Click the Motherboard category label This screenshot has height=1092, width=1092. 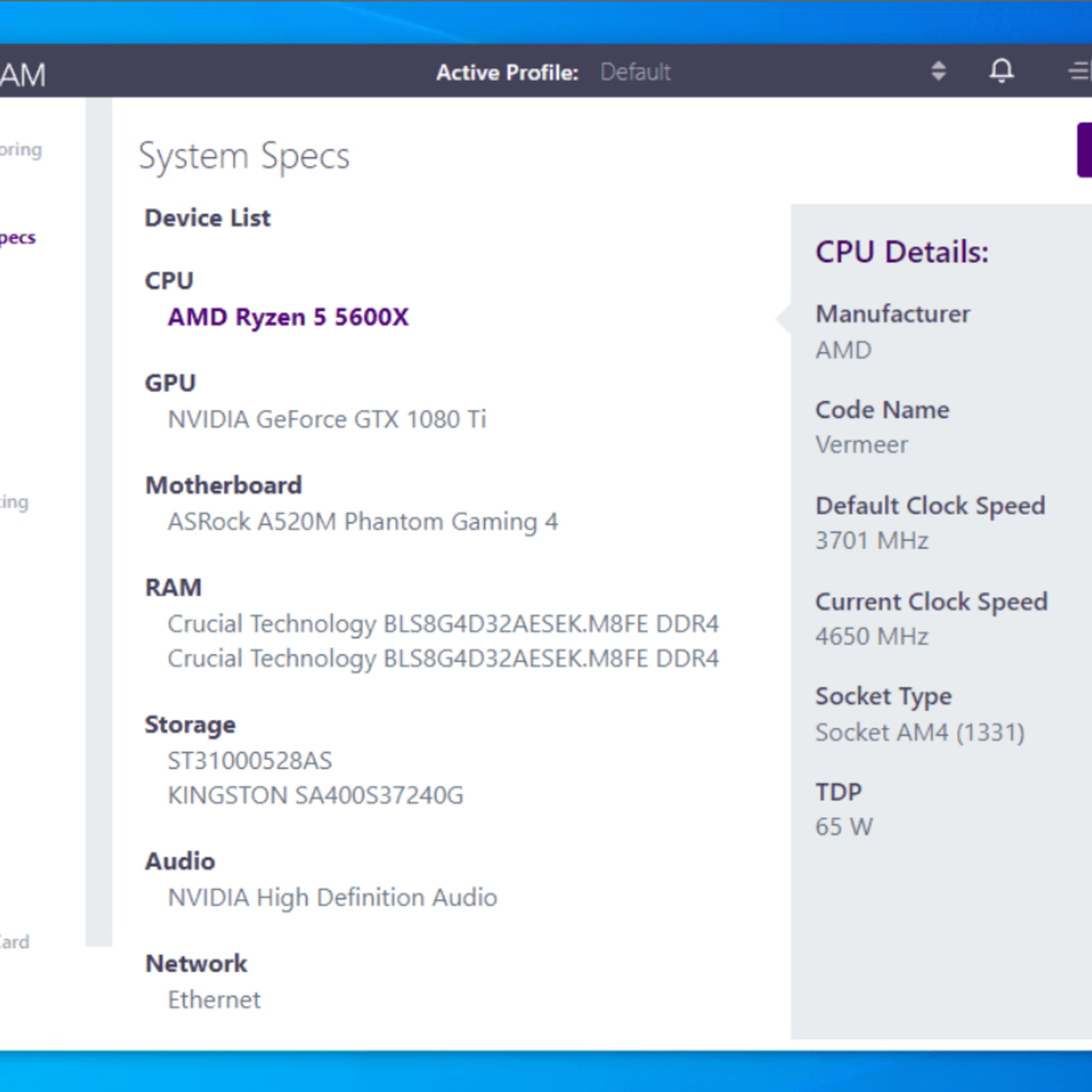[x=223, y=485]
